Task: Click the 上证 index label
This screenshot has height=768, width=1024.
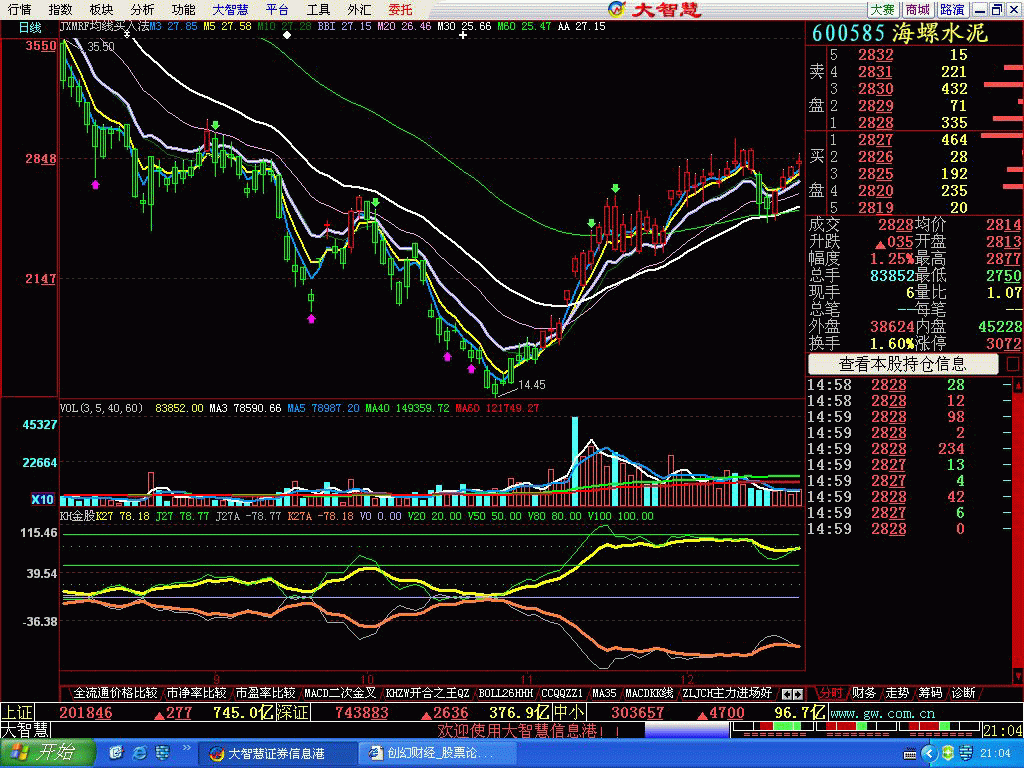Action: tap(17, 712)
